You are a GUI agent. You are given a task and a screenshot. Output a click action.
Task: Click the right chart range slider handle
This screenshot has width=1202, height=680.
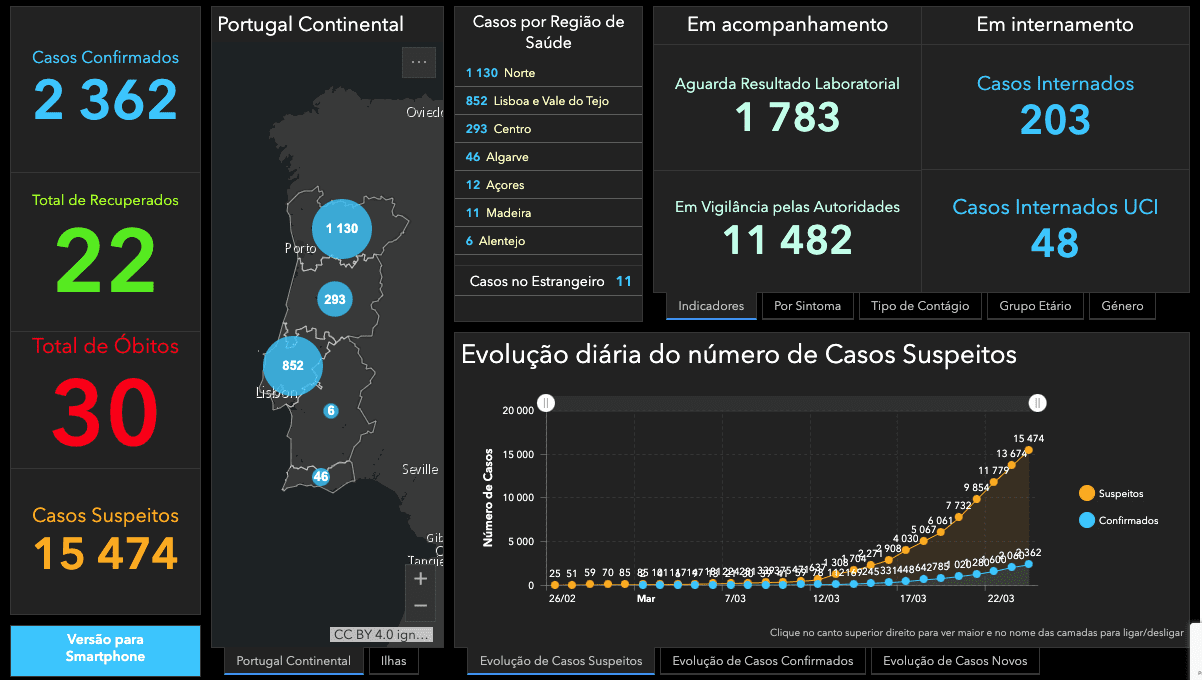(x=1038, y=403)
